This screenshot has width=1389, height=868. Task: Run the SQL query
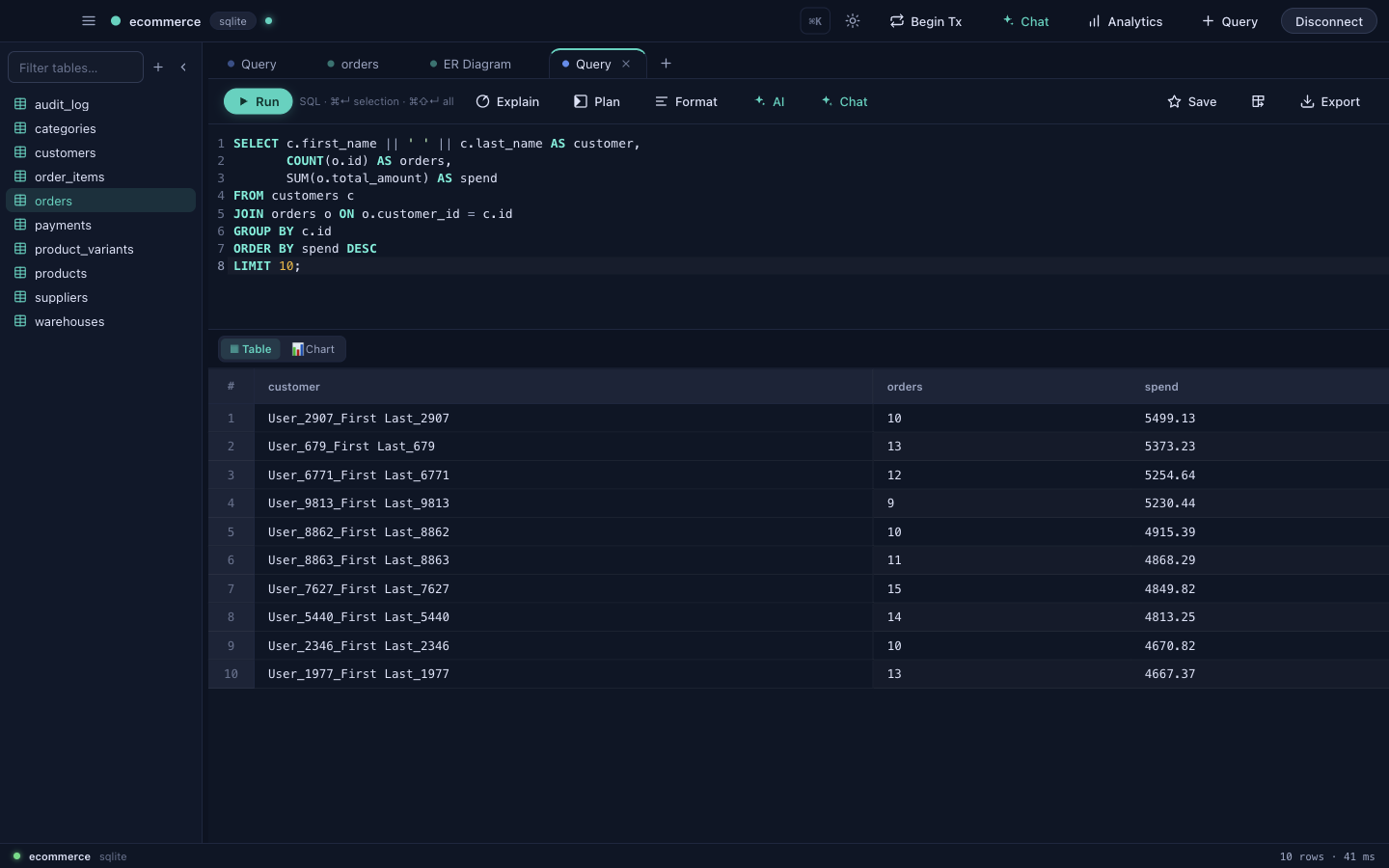point(258,101)
